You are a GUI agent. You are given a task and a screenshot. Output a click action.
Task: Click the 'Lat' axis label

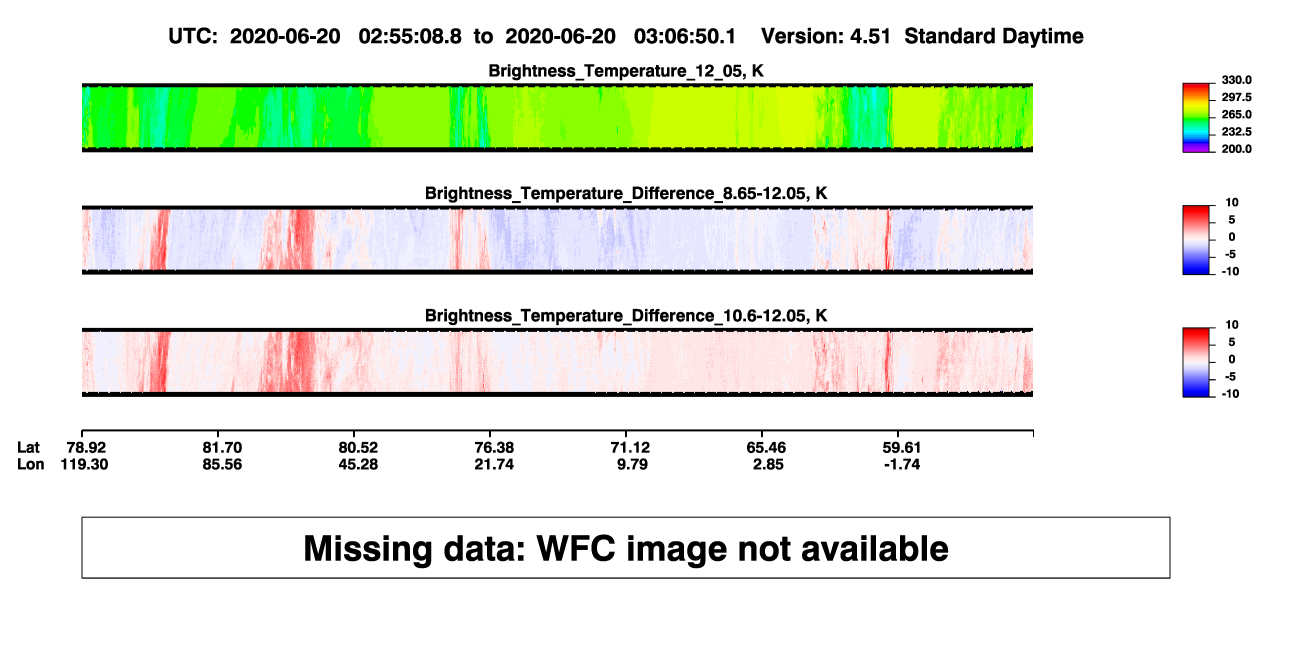29,447
